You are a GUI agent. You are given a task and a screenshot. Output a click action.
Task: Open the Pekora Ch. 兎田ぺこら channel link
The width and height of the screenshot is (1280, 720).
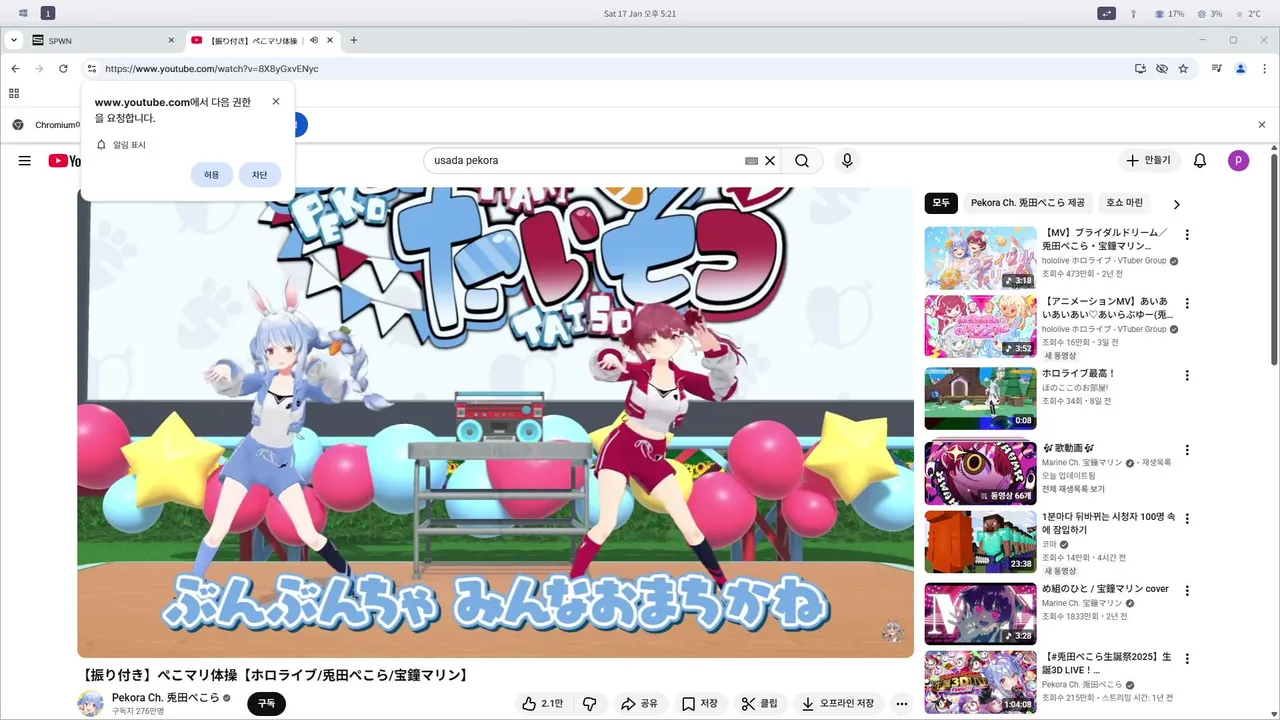pyautogui.click(x=165, y=697)
